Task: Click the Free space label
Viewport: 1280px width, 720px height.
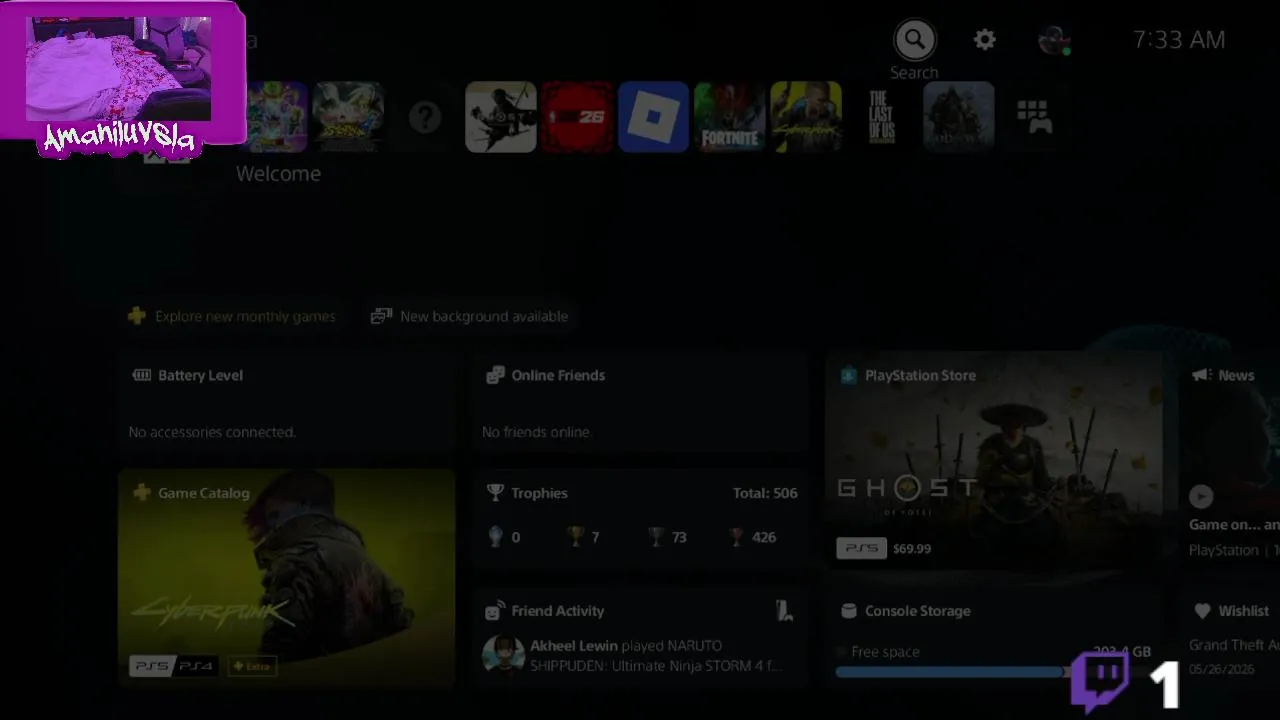Action: pyautogui.click(x=885, y=652)
